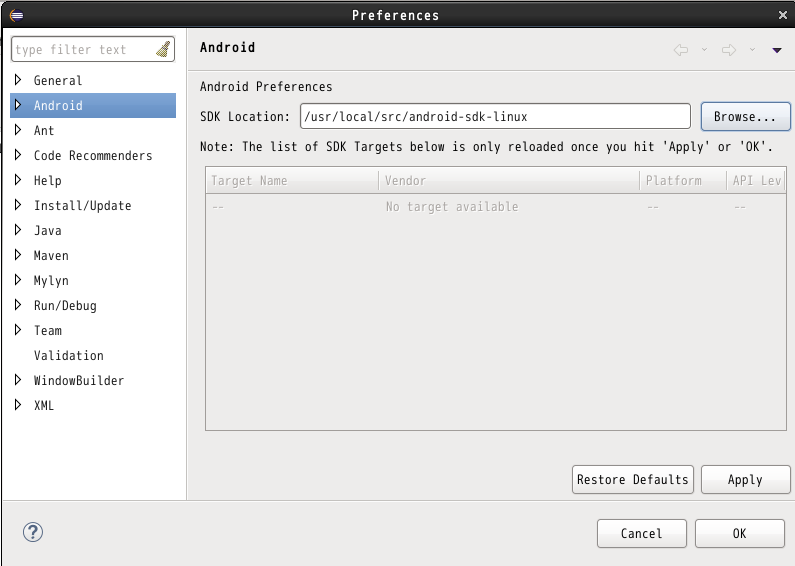
Task: Select Run/Debug preferences category
Action: click(65, 305)
